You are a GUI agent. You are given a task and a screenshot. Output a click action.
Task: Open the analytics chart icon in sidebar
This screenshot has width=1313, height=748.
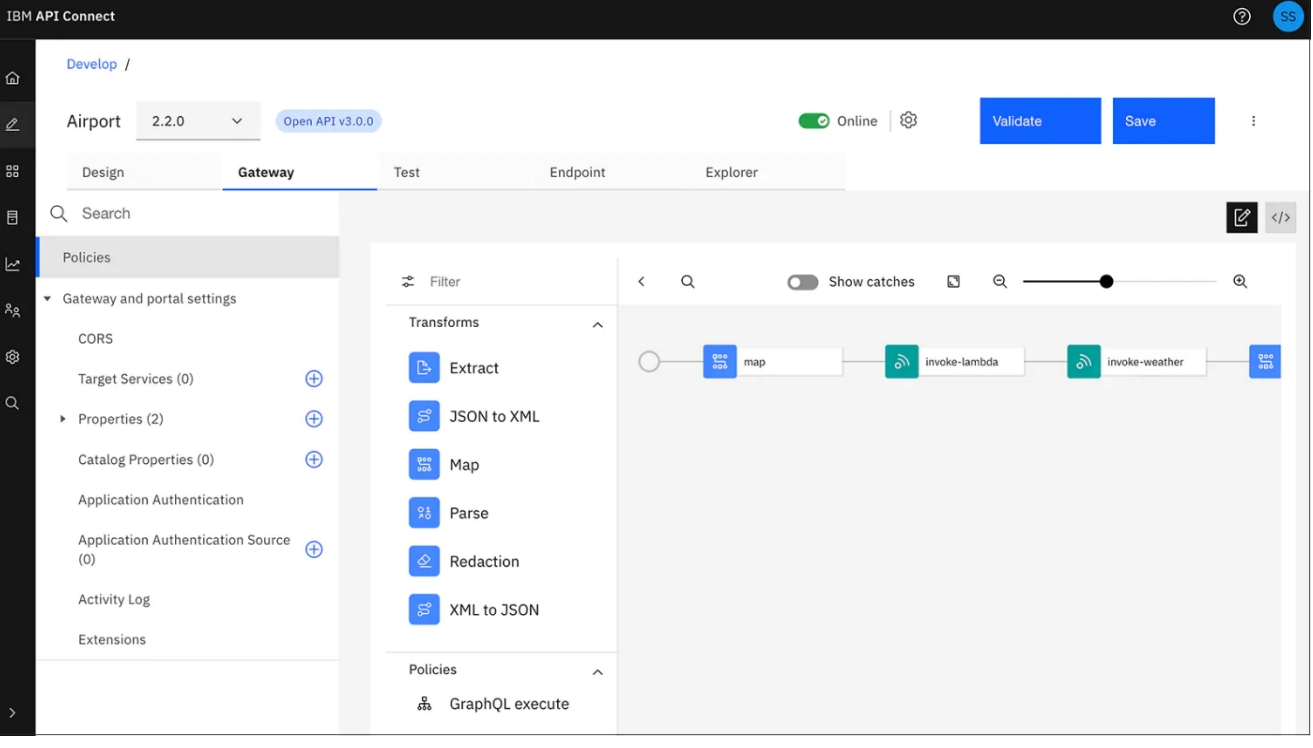point(13,265)
